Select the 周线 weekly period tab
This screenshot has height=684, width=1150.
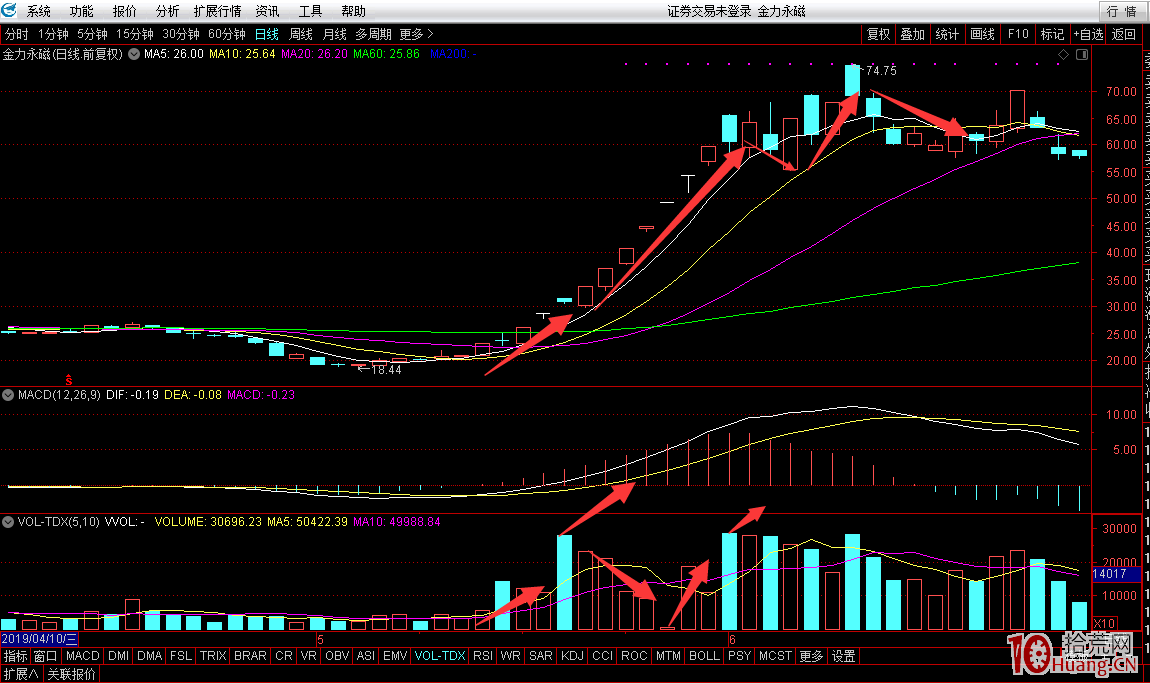(x=301, y=34)
